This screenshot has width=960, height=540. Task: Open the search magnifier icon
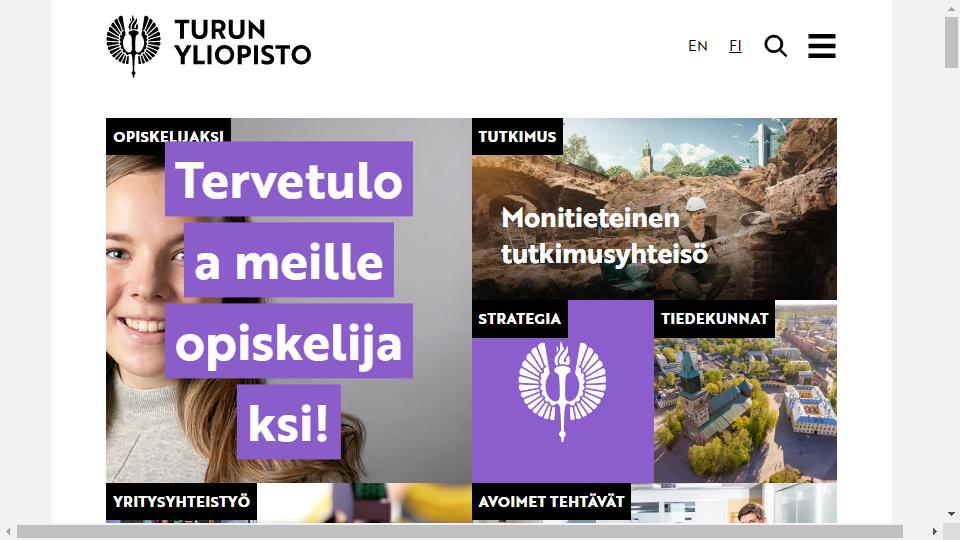point(775,46)
